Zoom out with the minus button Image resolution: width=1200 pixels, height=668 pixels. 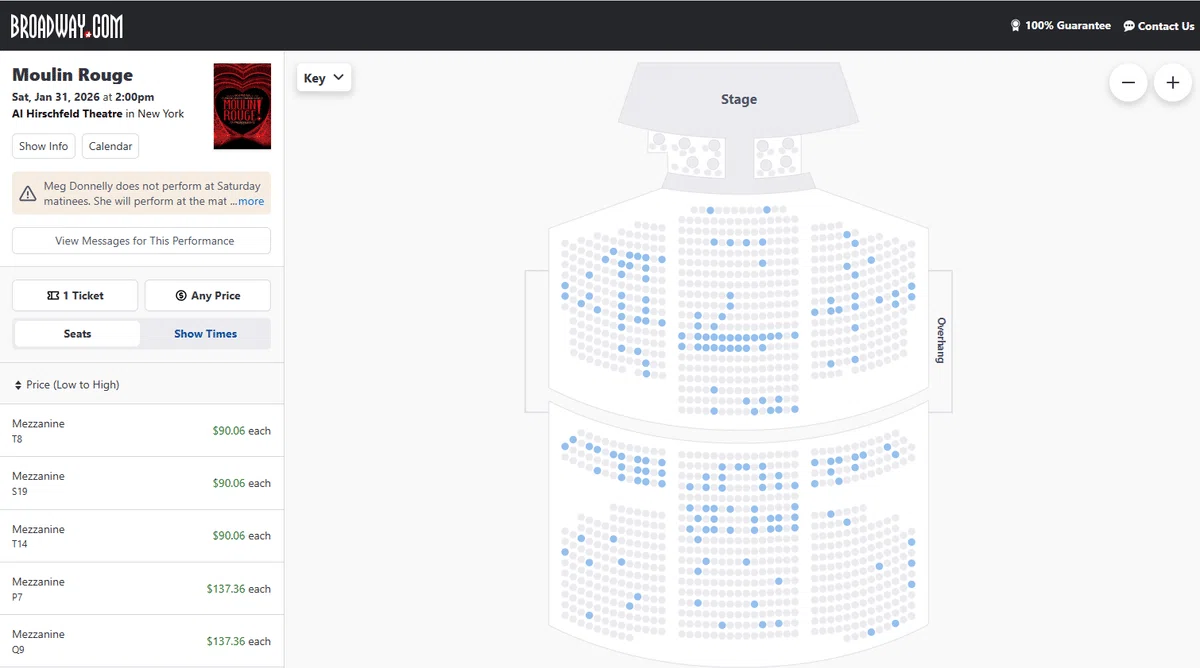click(1128, 83)
